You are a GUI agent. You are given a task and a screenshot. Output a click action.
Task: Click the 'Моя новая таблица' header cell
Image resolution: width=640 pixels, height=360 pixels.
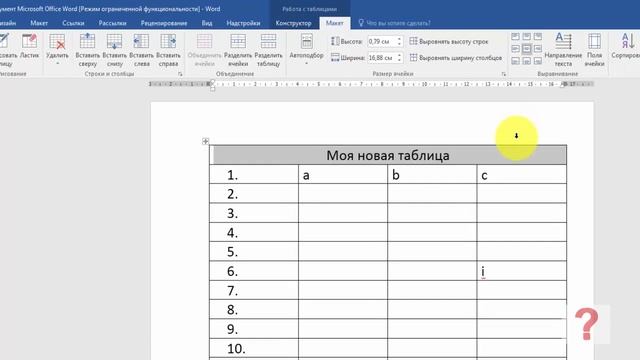(388, 155)
